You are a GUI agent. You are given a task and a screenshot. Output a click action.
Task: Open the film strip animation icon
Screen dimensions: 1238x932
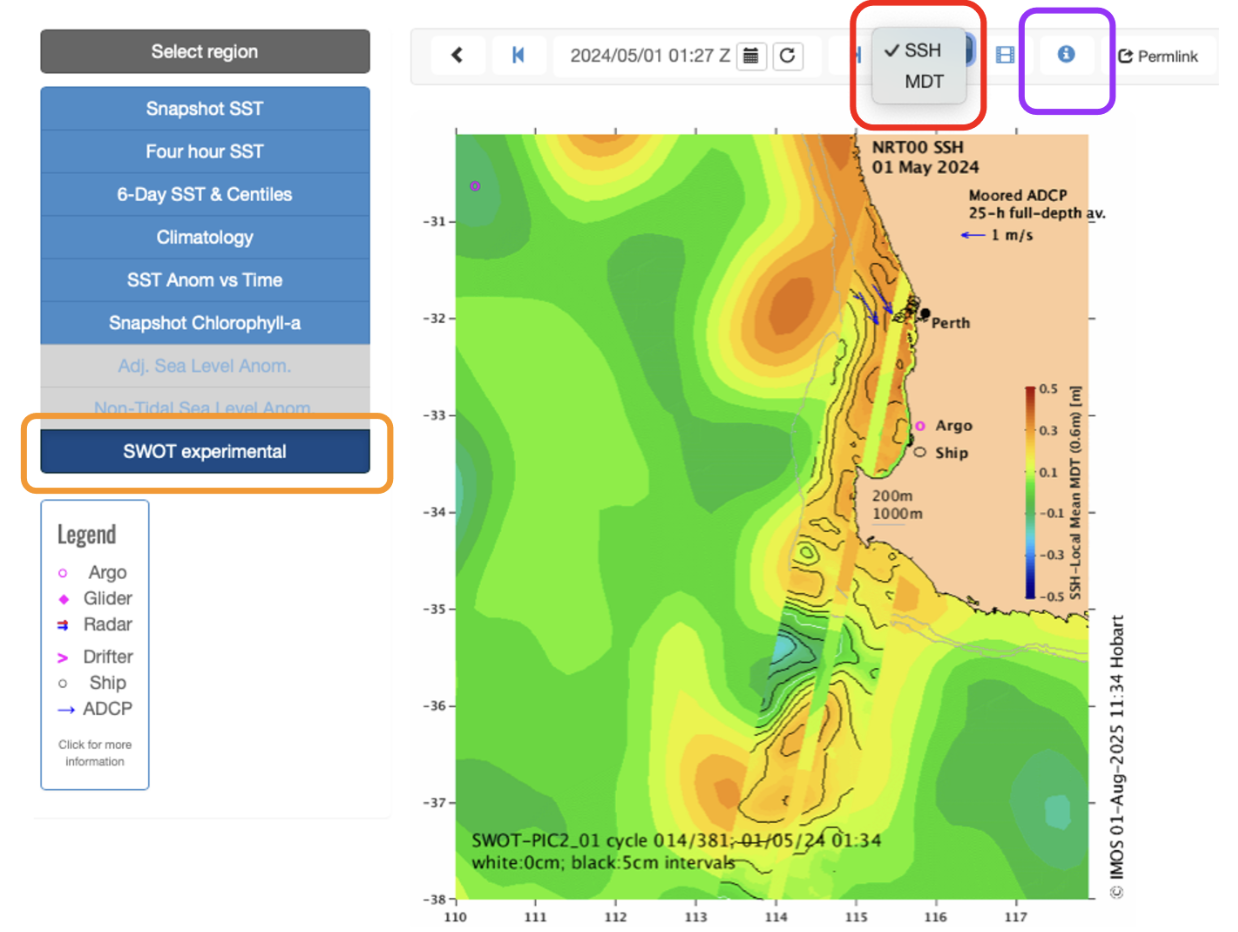tap(1005, 55)
